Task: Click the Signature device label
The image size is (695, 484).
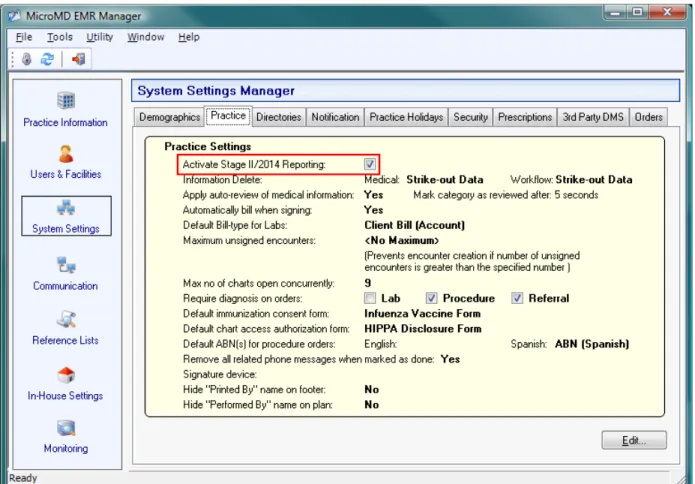Action: click(x=220, y=374)
